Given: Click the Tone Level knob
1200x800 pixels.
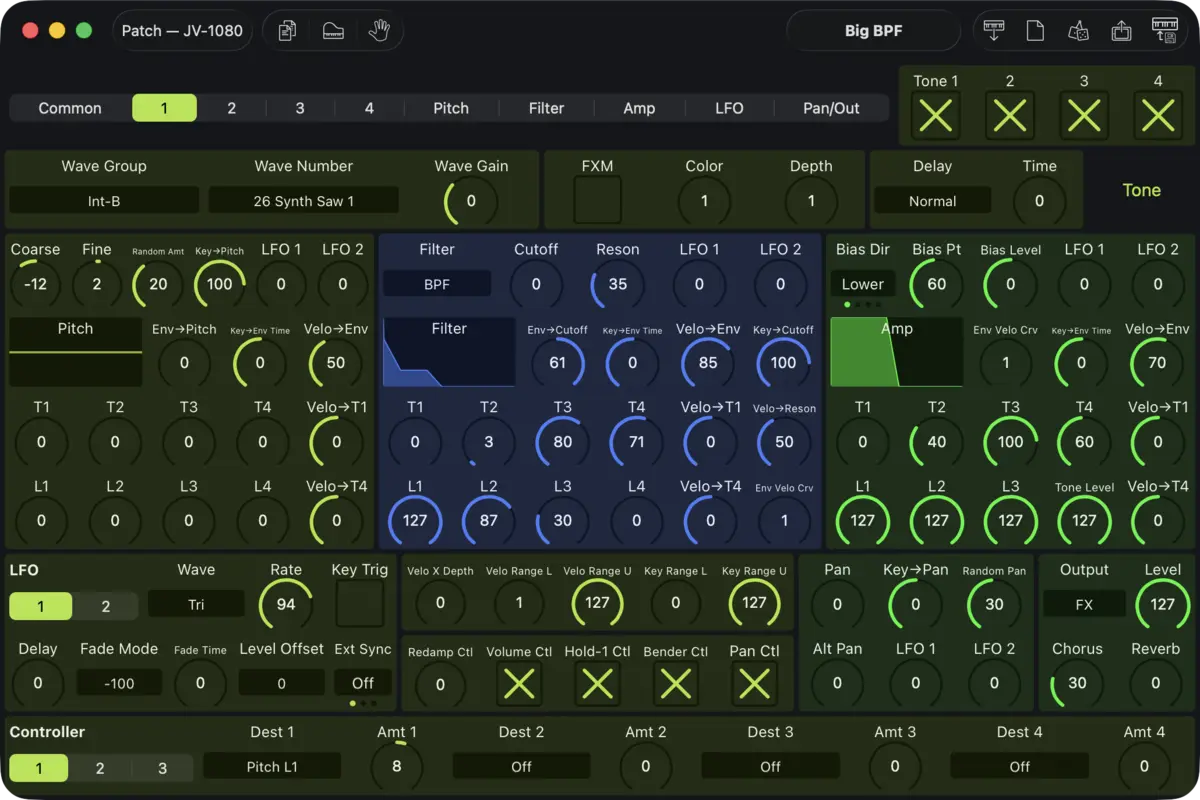Looking at the screenshot, I should coord(1085,520).
